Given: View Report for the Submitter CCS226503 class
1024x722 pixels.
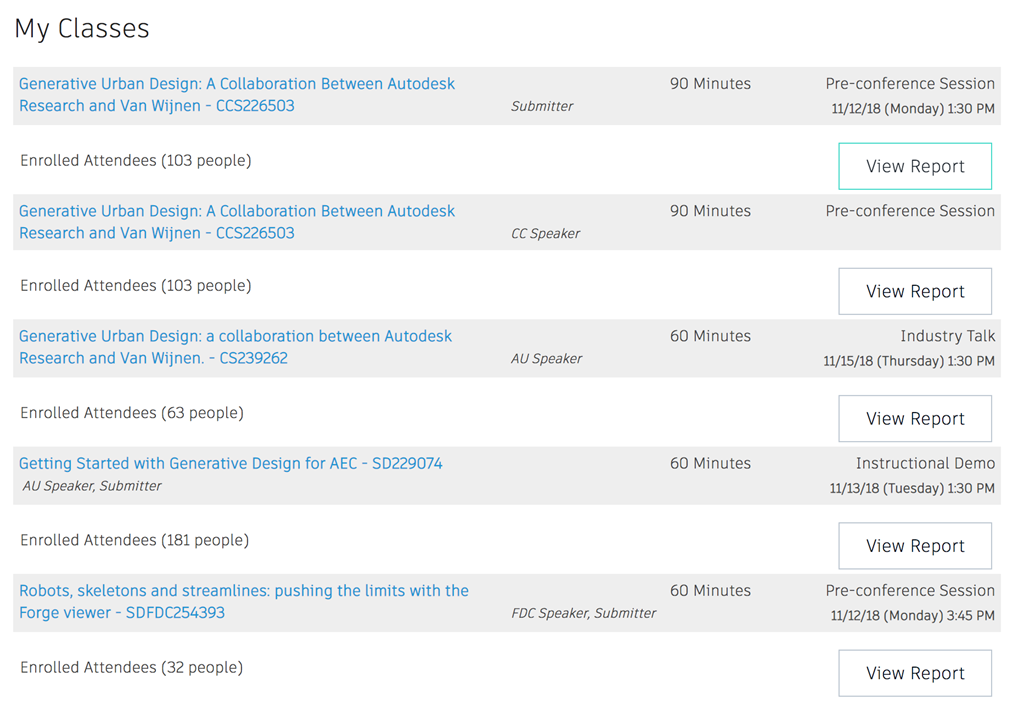Looking at the screenshot, I should [914, 166].
